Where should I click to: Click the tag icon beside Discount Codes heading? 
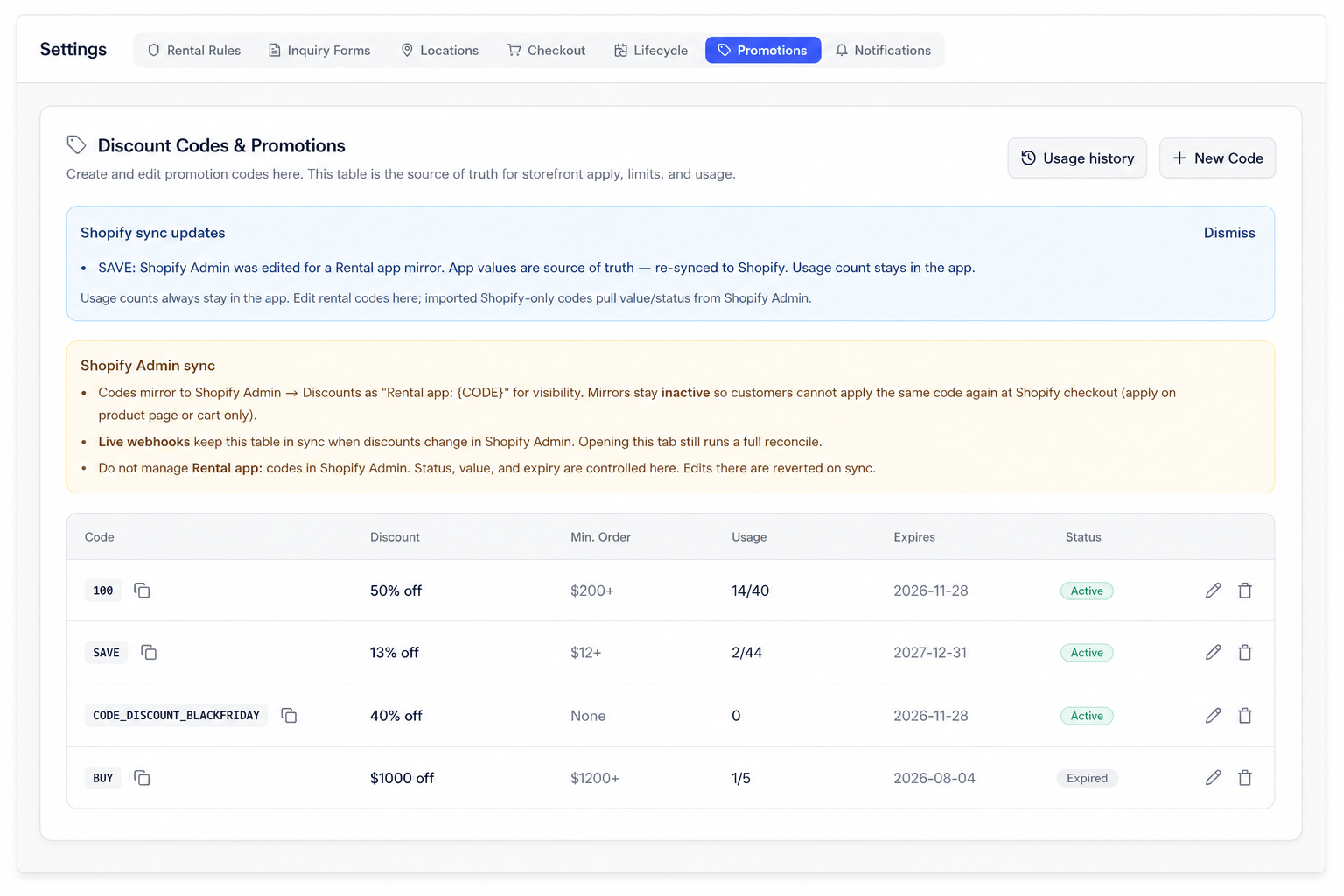[77, 145]
